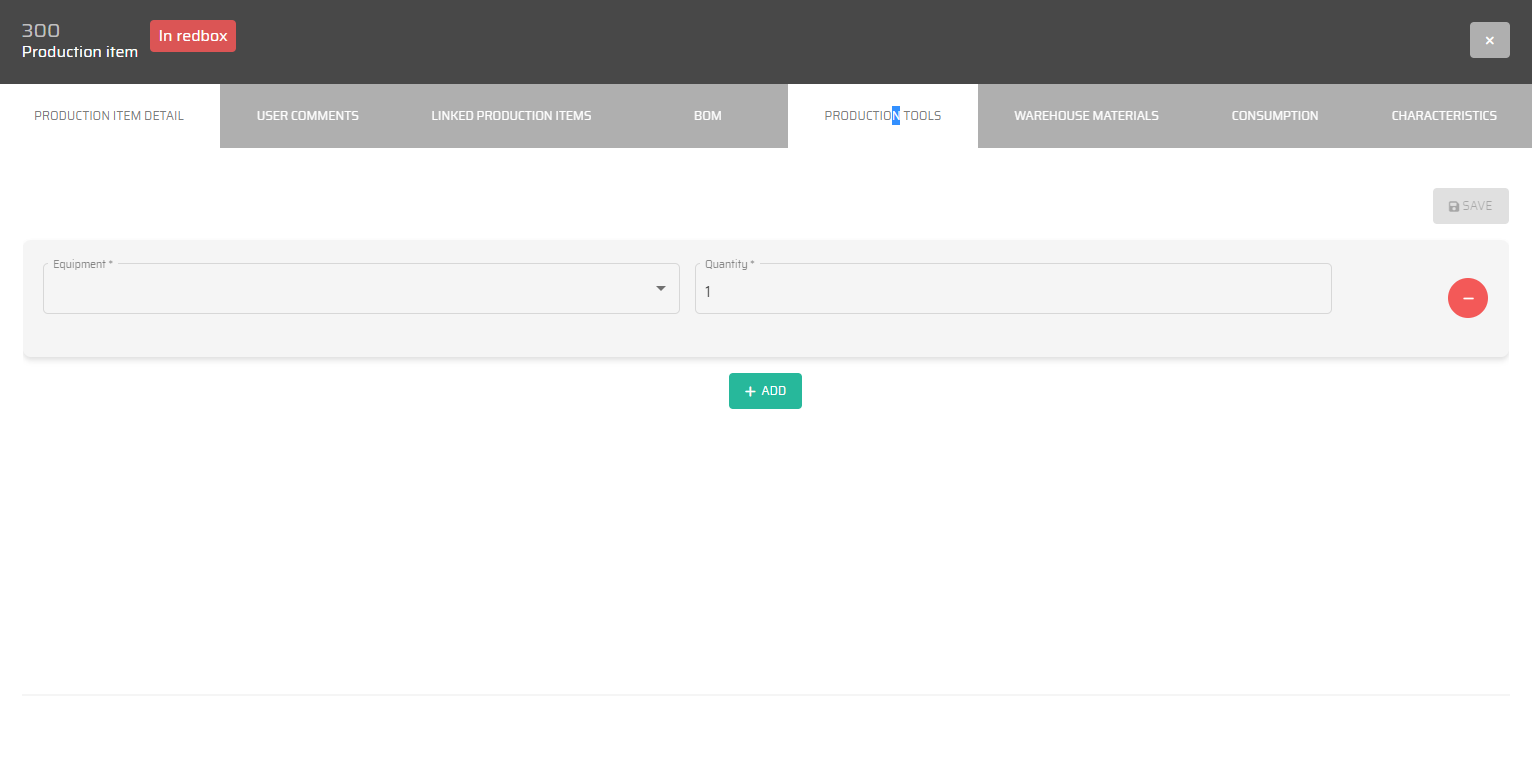Open the User Comments tab

point(307,116)
